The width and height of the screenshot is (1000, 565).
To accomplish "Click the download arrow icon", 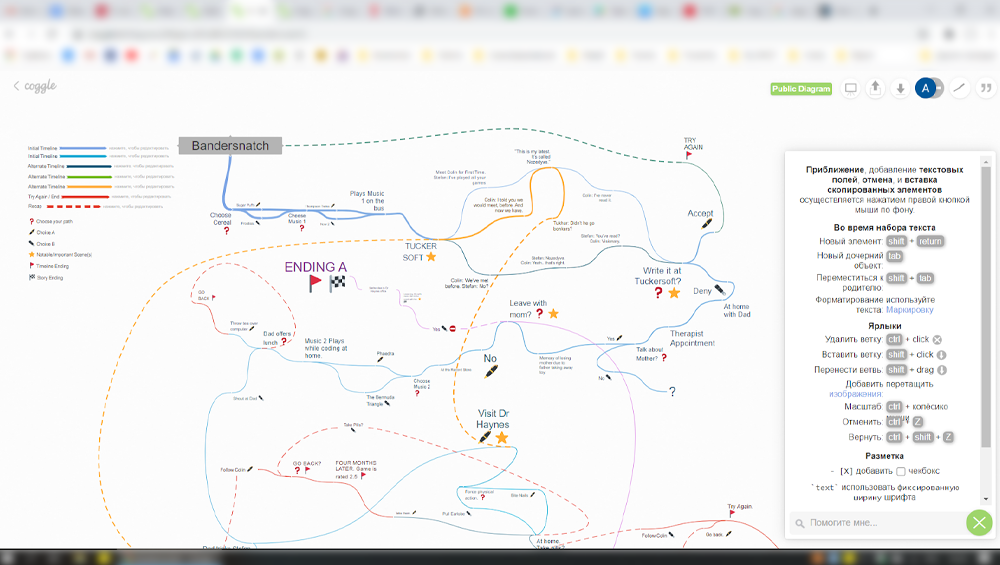I will tap(900, 88).
